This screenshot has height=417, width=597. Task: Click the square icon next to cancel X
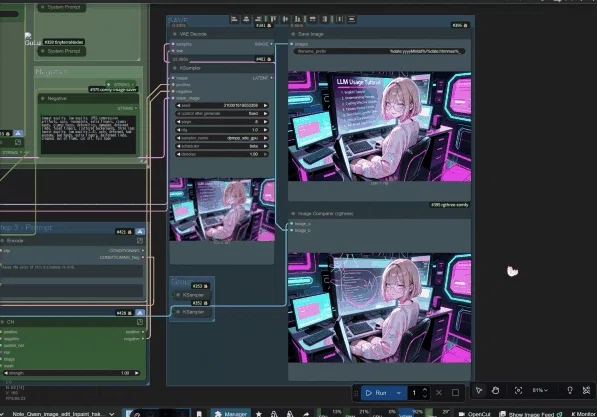(x=455, y=393)
